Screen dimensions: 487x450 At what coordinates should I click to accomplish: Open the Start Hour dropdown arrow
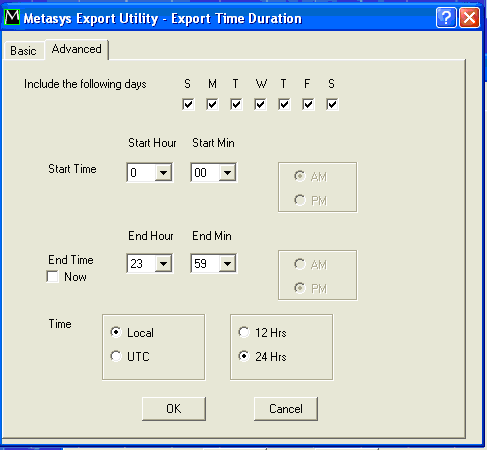pyautogui.click(x=163, y=172)
